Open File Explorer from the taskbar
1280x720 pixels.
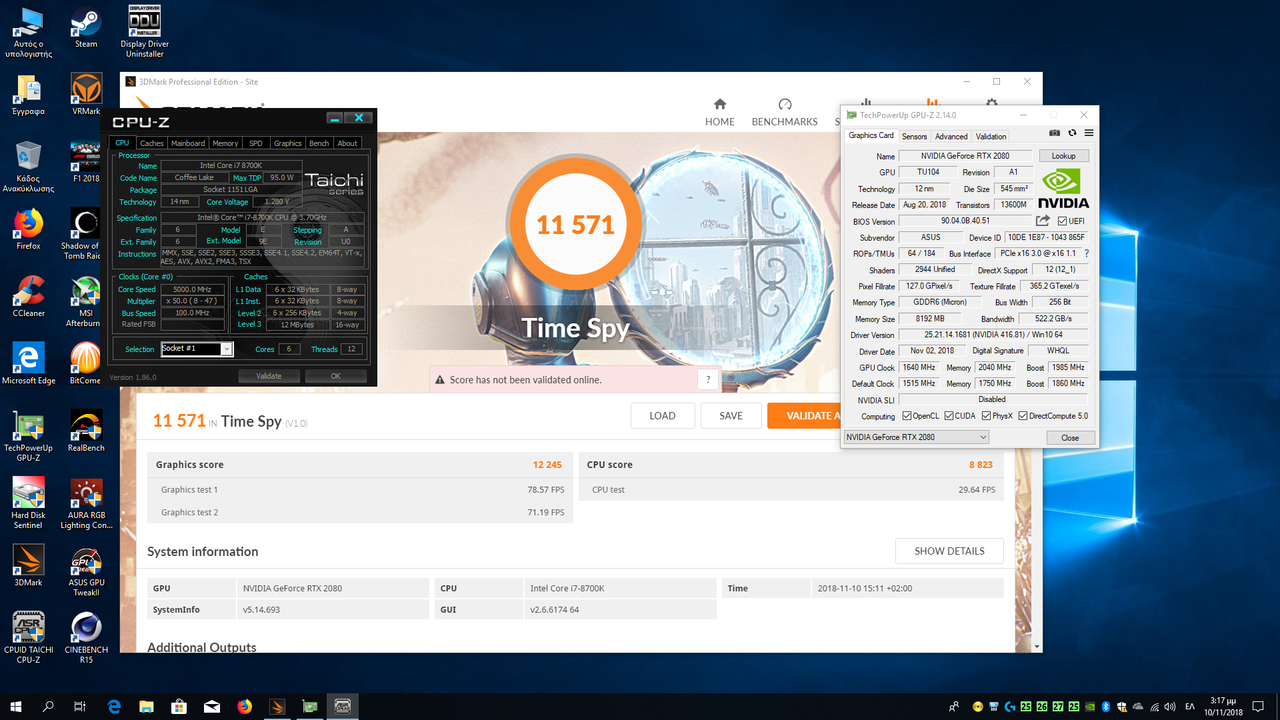tap(147, 706)
